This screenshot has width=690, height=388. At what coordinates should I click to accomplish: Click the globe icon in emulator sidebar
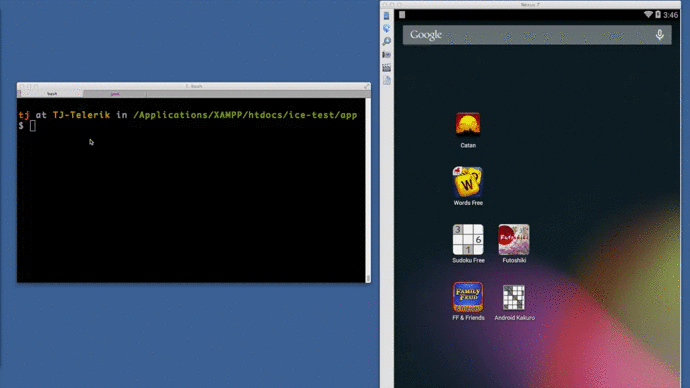pos(386,28)
